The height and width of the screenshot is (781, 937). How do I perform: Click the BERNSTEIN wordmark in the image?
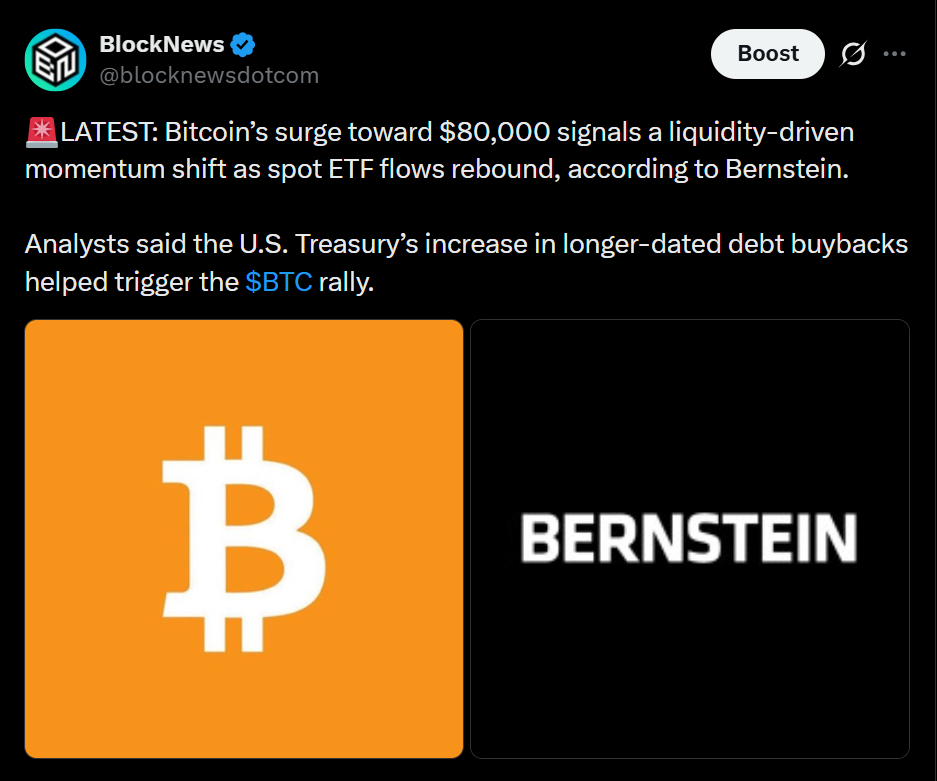click(x=689, y=538)
